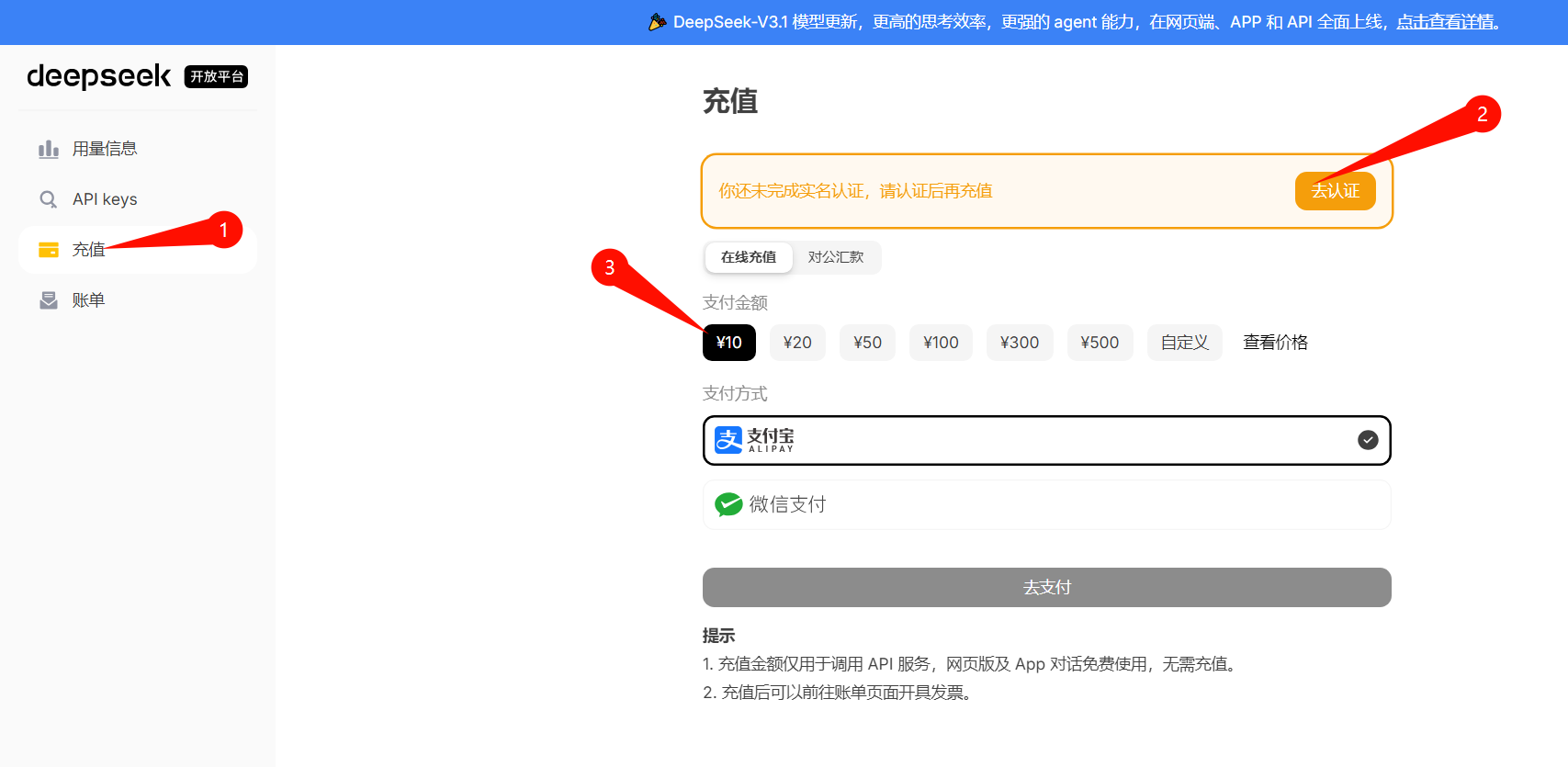Switch to the 在线充值 tab
Viewport: 1568px width, 767px height.
[x=749, y=257]
